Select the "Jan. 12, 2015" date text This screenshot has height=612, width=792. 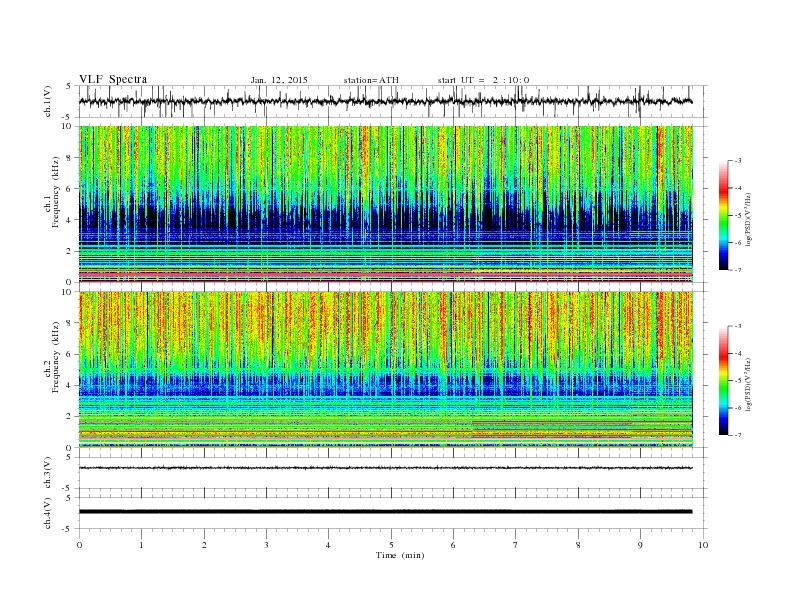pyautogui.click(x=279, y=80)
